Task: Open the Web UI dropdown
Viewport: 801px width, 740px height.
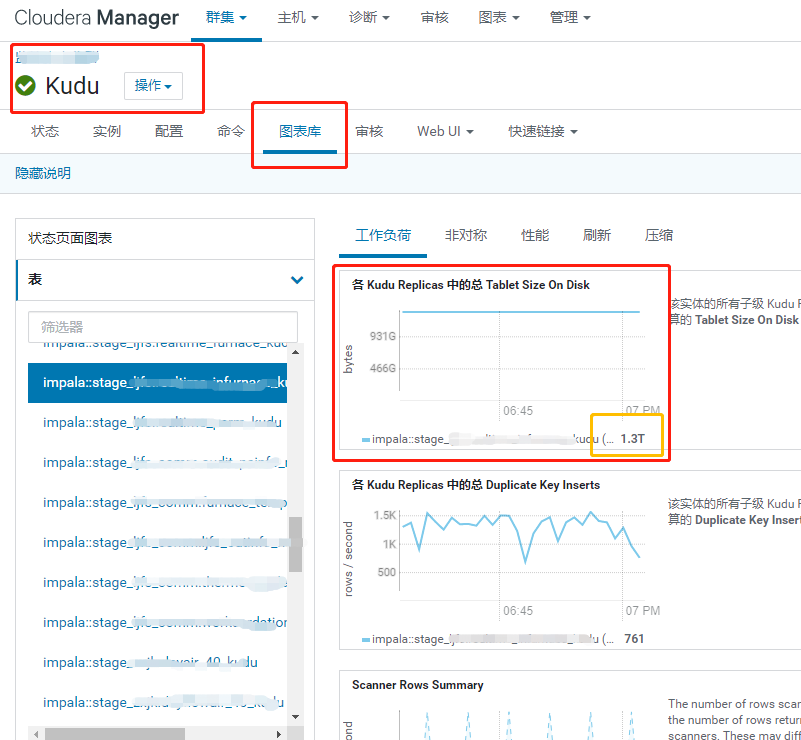Action: point(445,131)
